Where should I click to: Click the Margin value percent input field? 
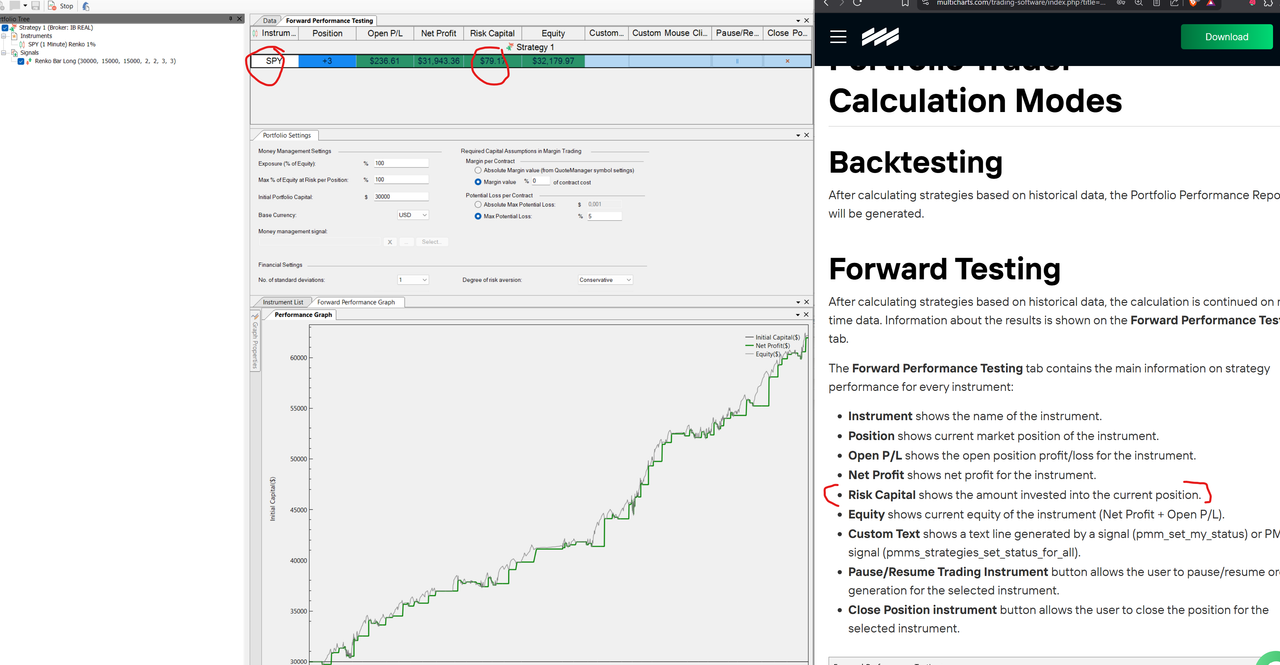tap(541, 182)
